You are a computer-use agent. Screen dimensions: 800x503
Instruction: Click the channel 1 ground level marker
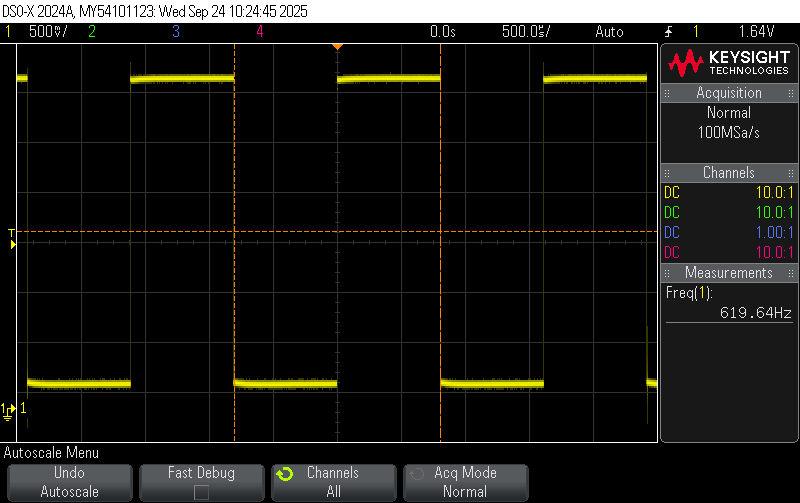click(10, 409)
